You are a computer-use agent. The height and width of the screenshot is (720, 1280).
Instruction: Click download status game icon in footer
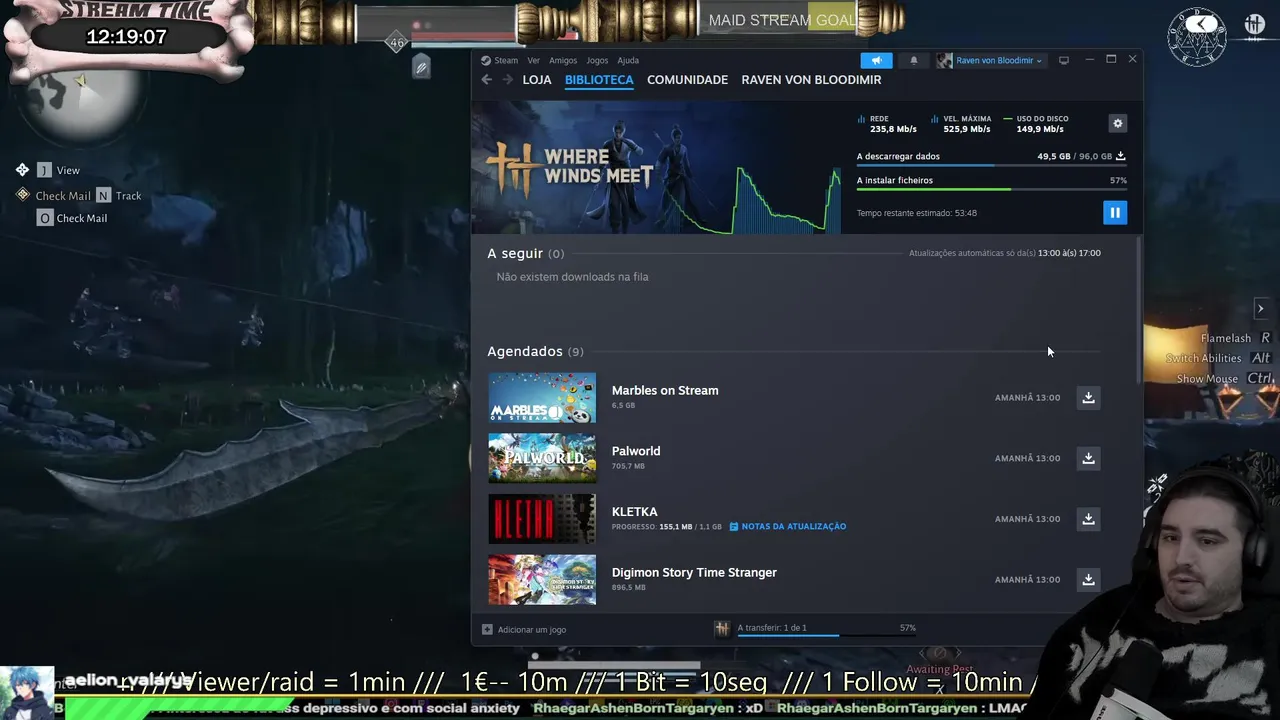click(721, 628)
